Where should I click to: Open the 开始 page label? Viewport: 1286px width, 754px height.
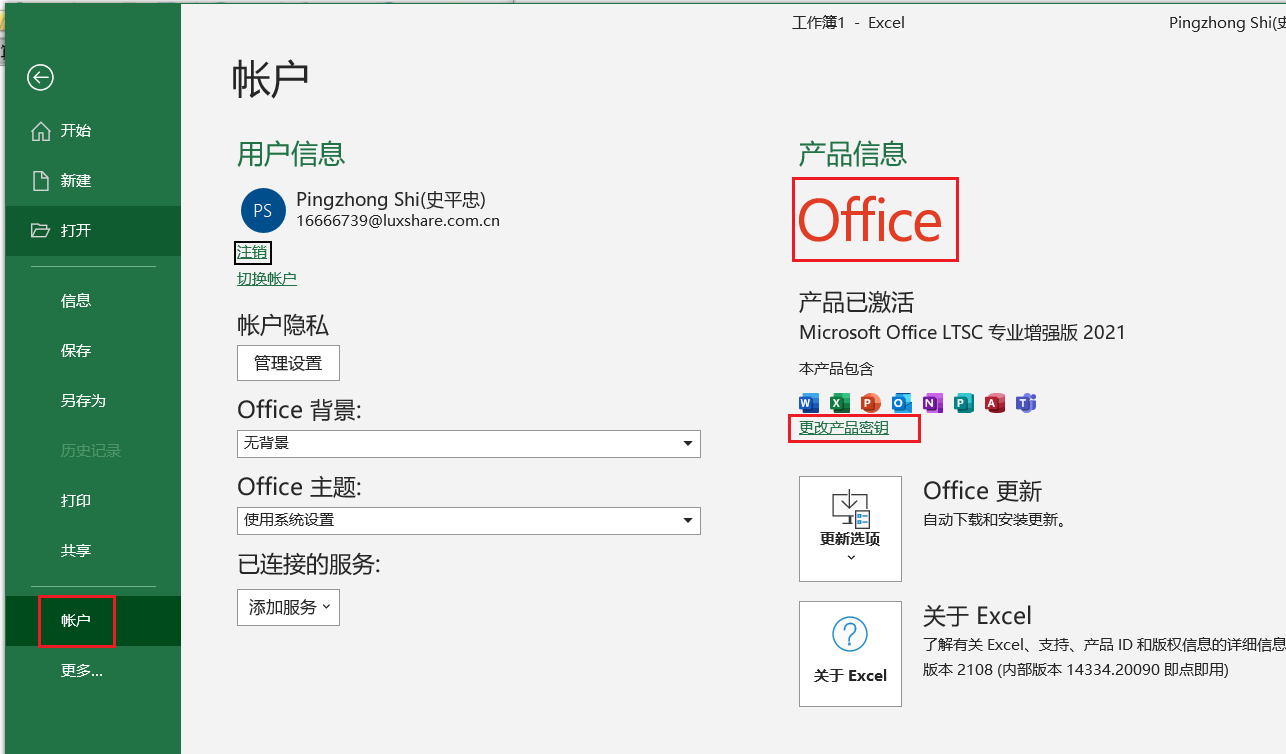pyautogui.click(x=76, y=131)
